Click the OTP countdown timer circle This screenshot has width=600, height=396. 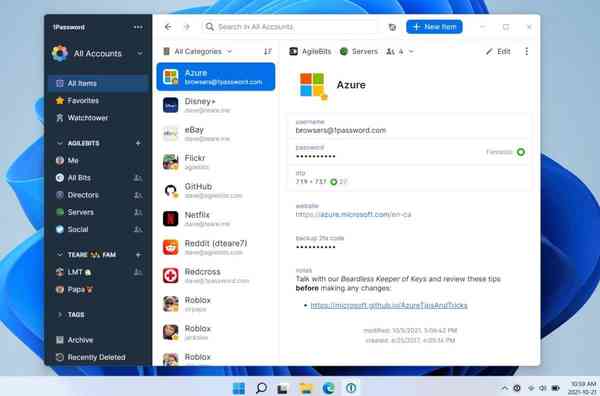333,182
